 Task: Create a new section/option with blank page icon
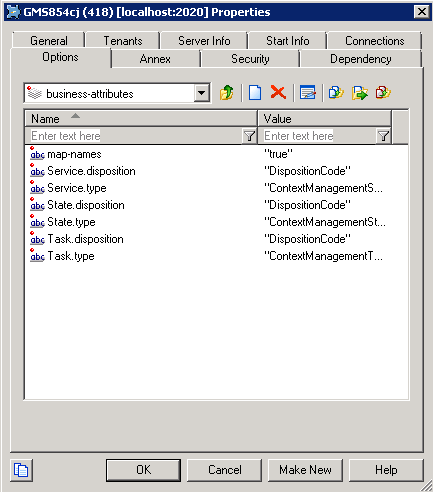tap(255, 93)
